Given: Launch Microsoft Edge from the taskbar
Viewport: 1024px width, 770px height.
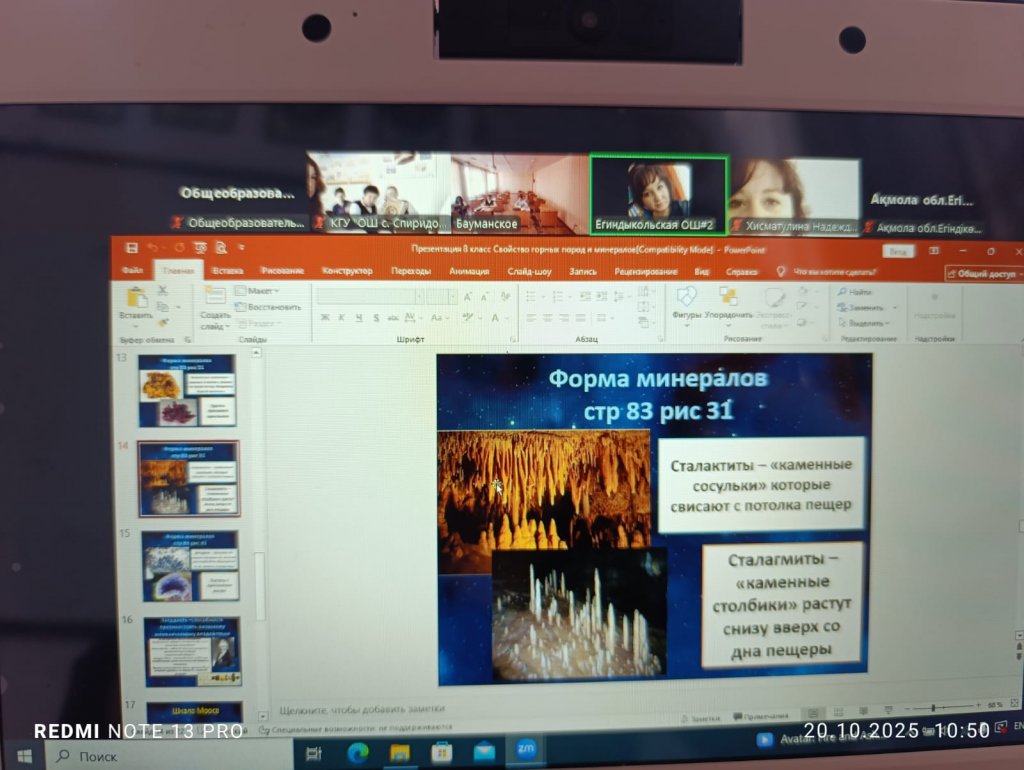Looking at the screenshot, I should [358, 751].
